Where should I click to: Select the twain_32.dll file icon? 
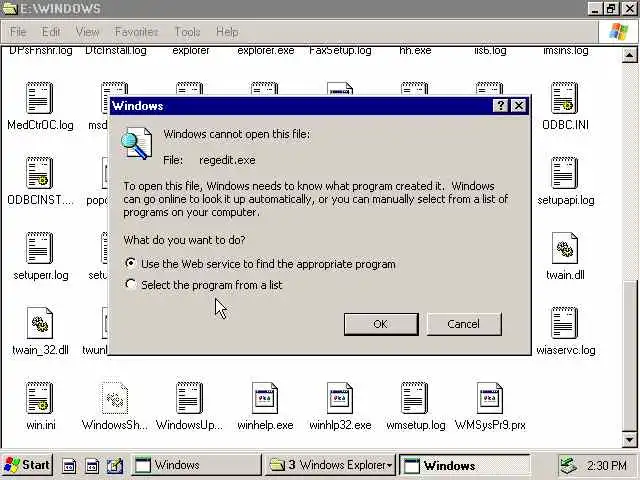pos(40,323)
